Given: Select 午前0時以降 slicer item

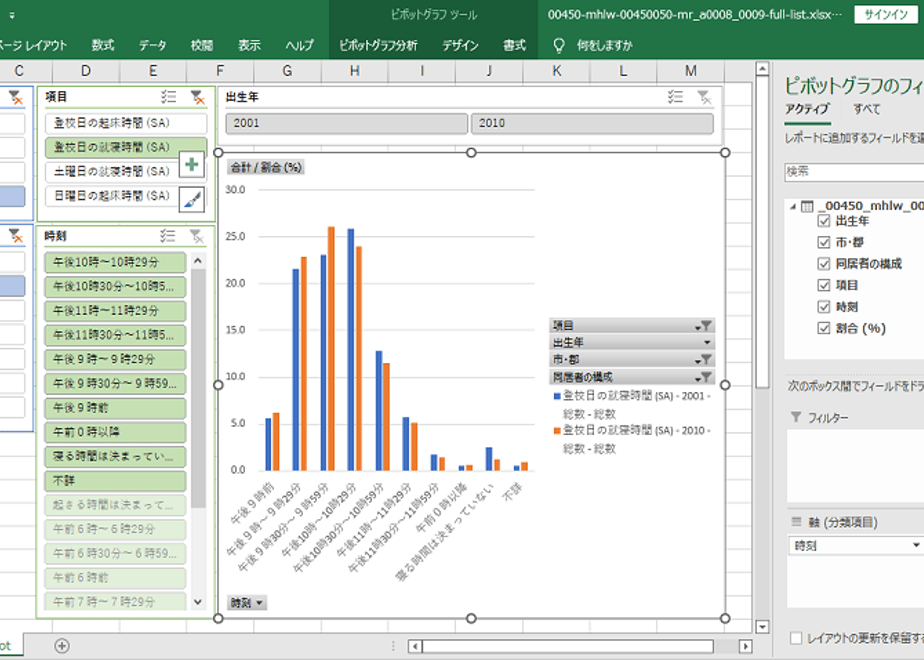Looking at the screenshot, I should coord(115,432).
